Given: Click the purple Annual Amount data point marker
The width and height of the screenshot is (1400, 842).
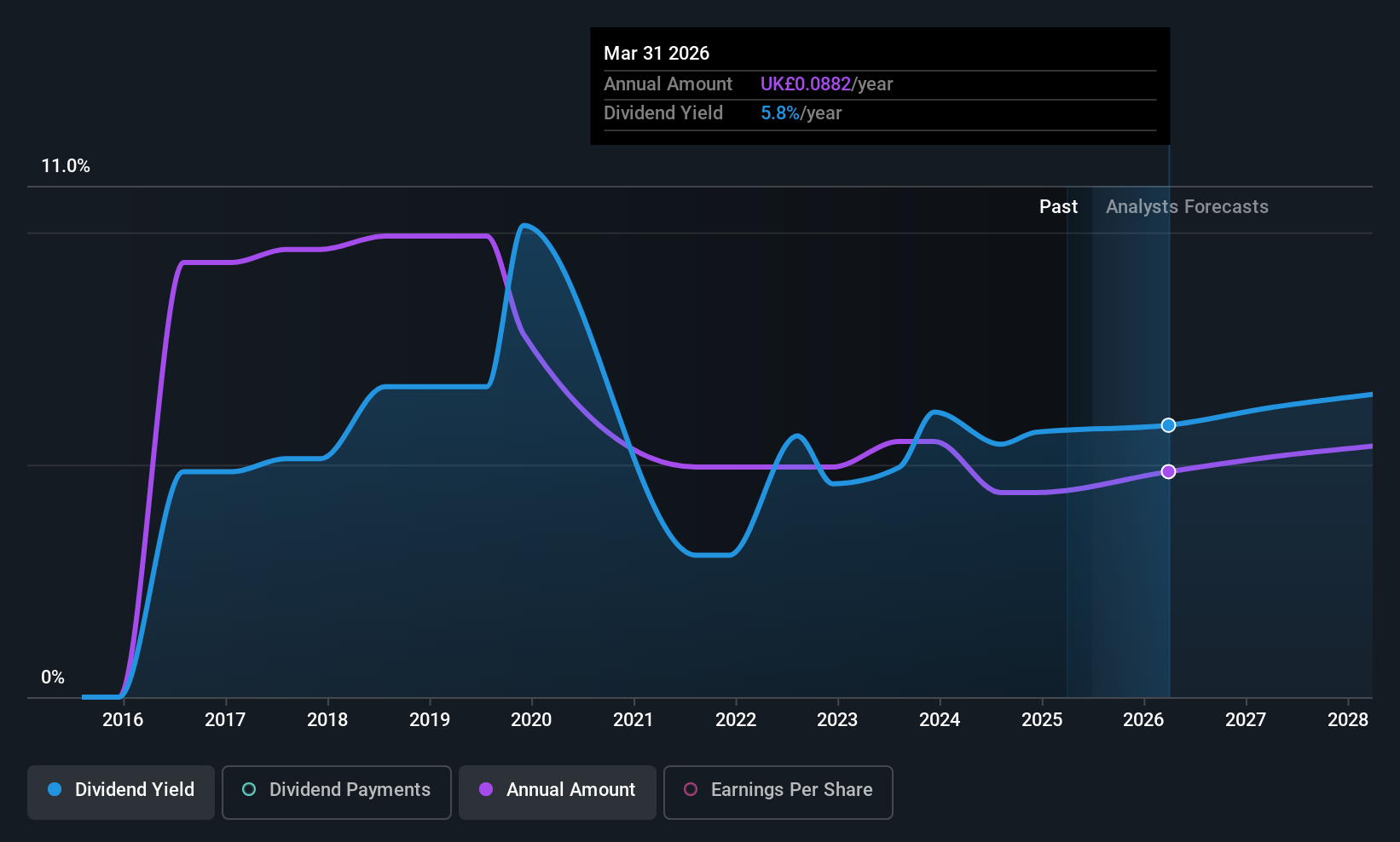Looking at the screenshot, I should (x=1168, y=471).
